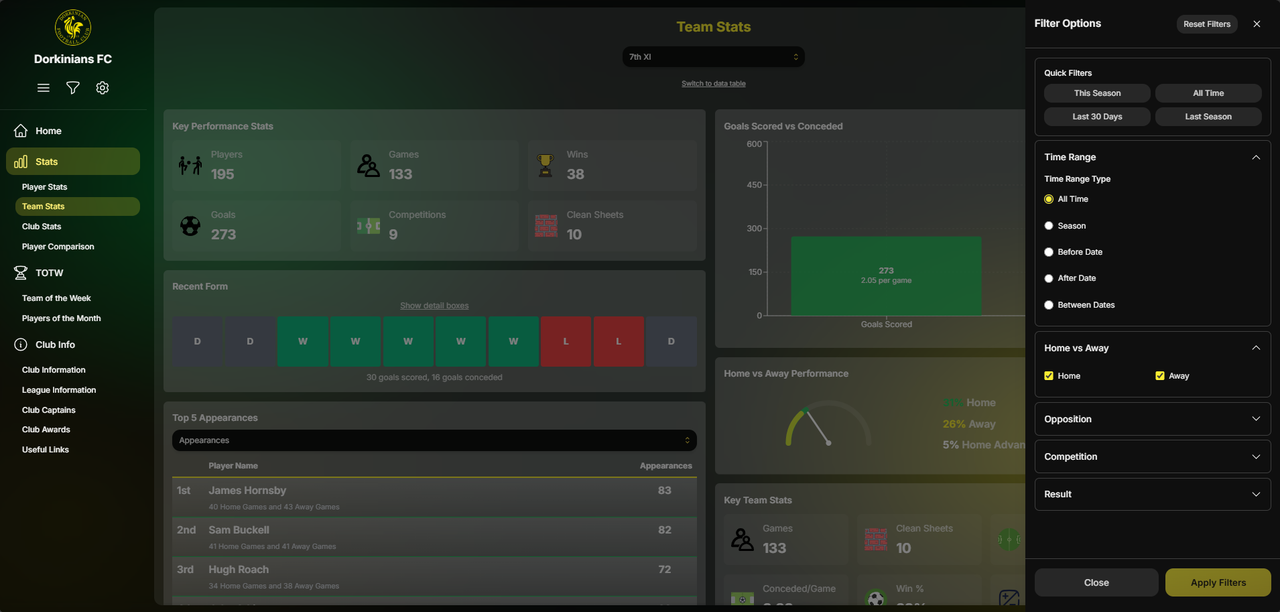Open the 7th XI team dropdown

713,57
